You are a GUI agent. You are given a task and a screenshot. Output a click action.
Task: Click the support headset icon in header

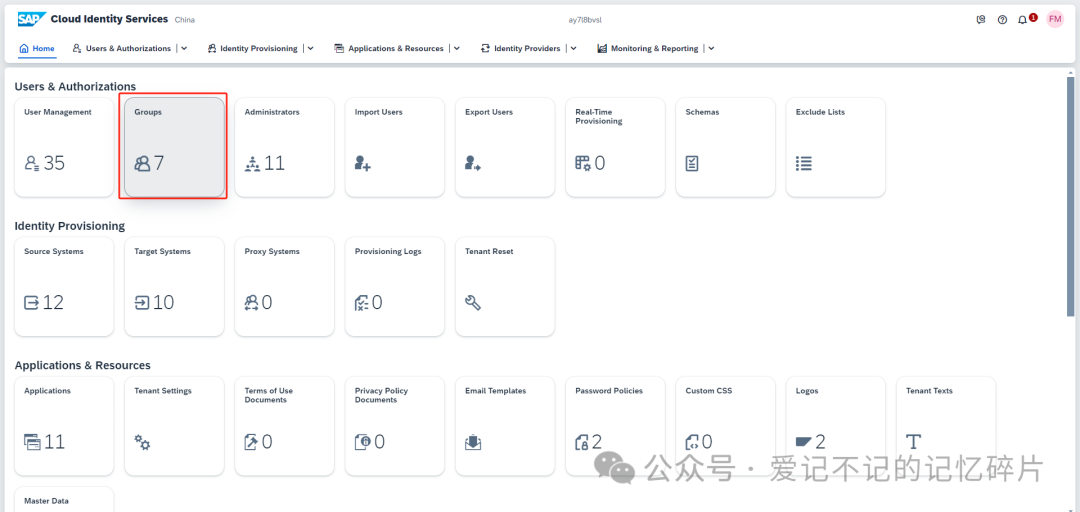tap(981, 20)
